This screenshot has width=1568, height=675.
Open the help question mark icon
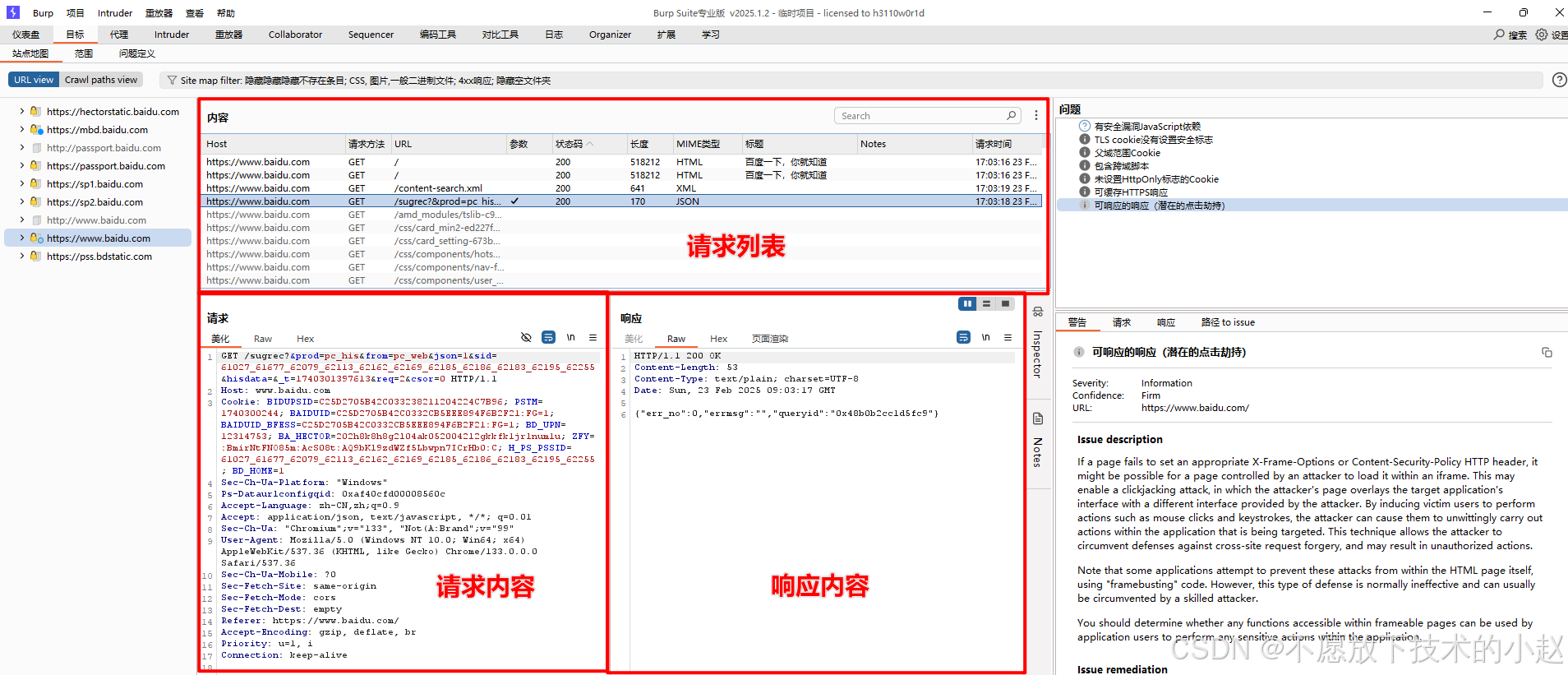(1559, 80)
